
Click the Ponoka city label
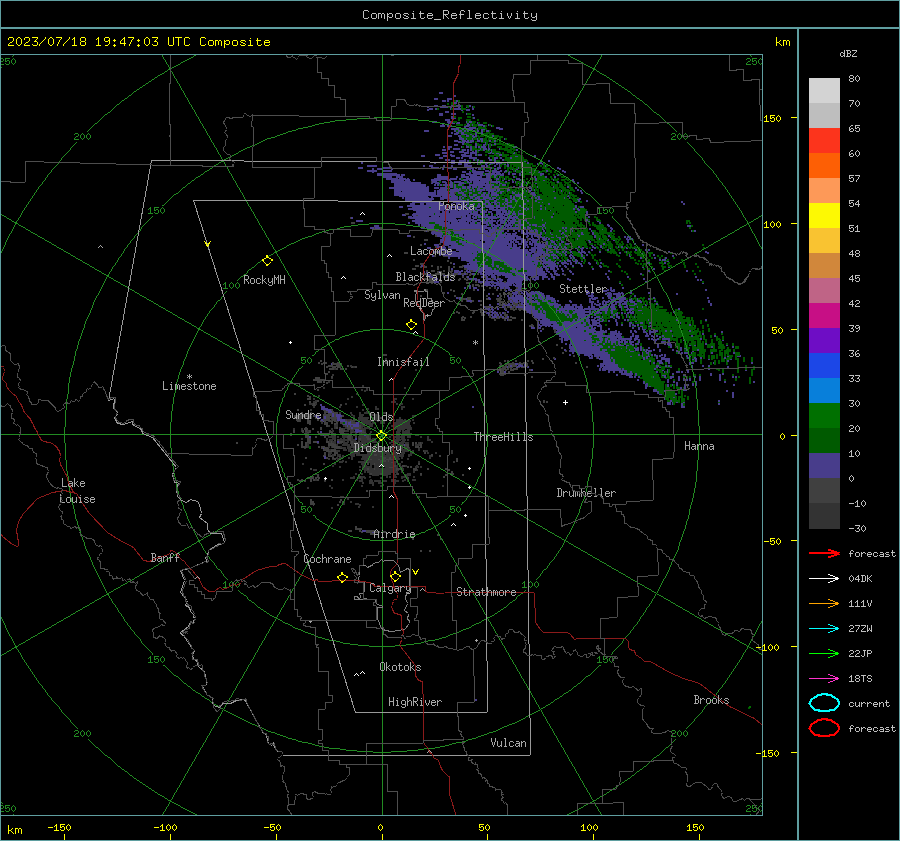[456, 206]
